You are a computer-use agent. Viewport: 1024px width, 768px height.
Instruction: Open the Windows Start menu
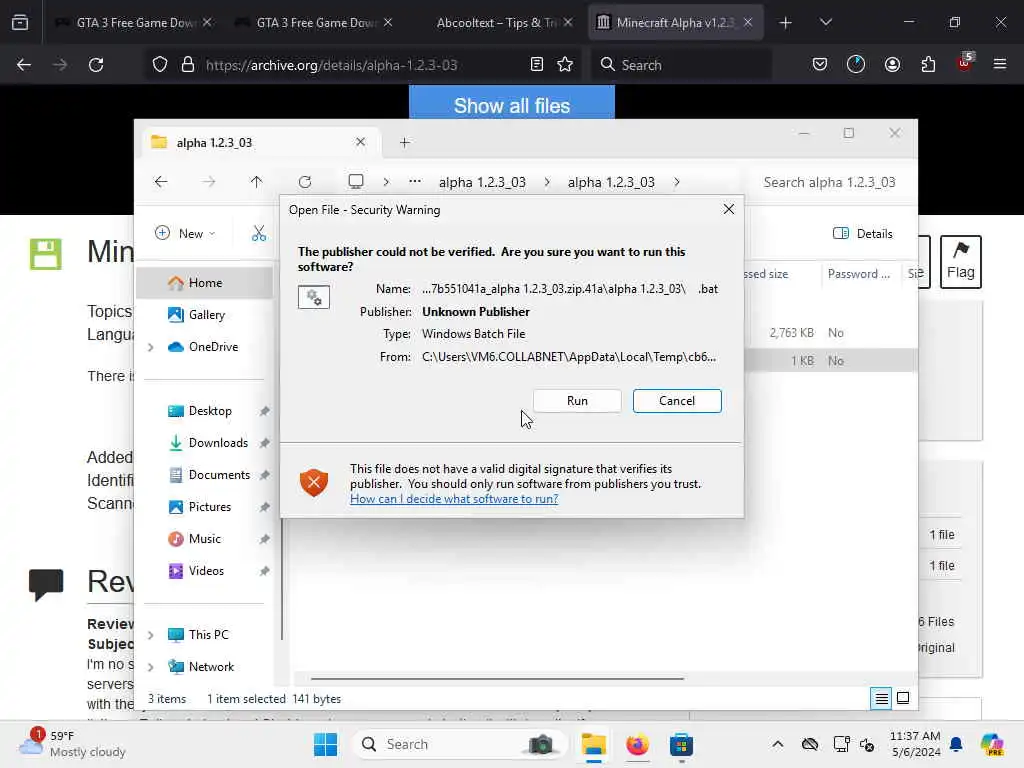point(325,744)
